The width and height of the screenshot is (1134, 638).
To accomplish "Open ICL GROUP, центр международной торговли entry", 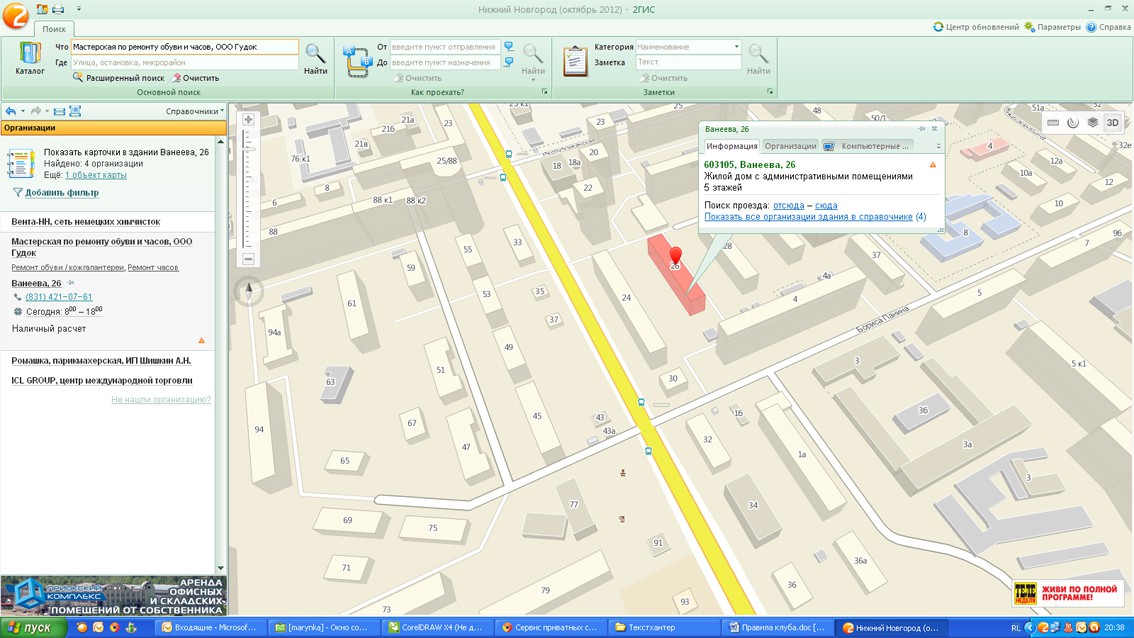I will [102, 380].
